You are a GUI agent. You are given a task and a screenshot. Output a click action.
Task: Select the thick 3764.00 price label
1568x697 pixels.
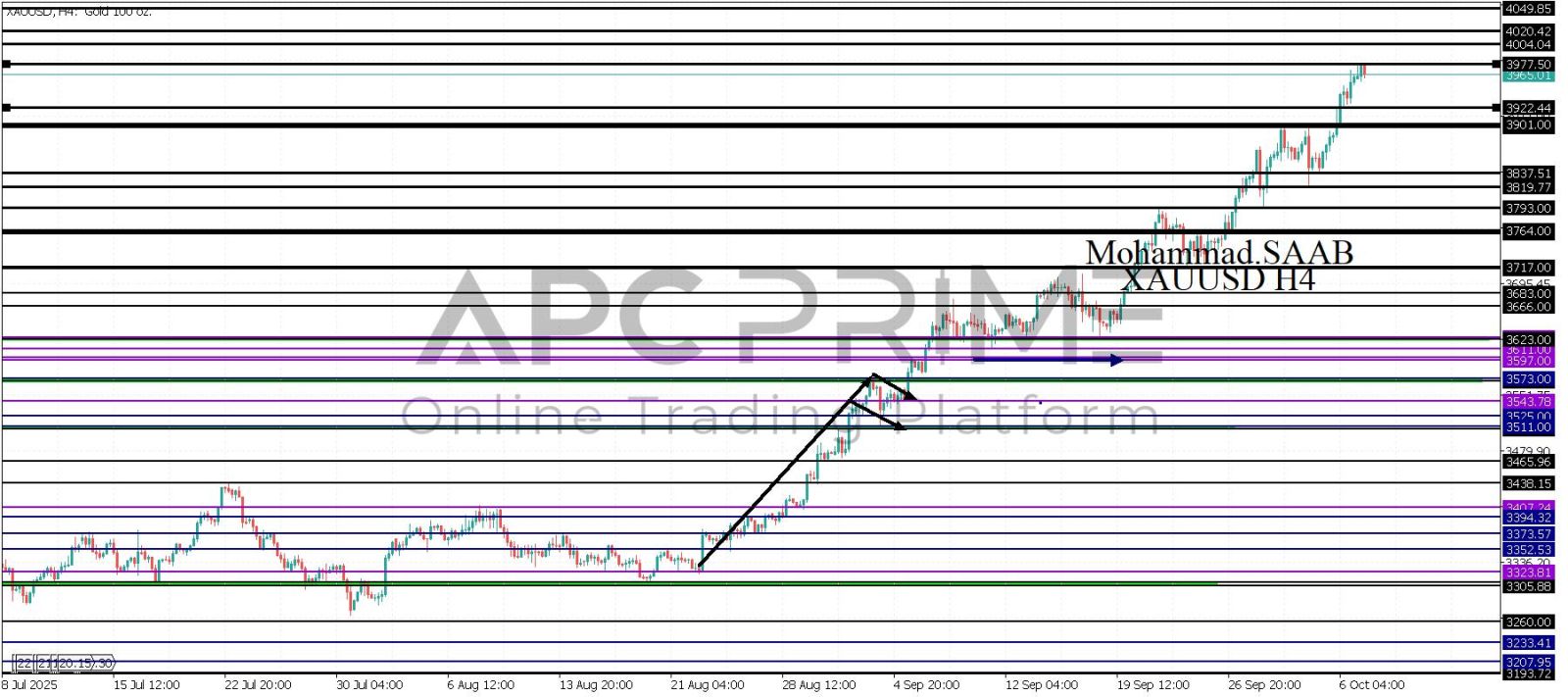(1528, 231)
